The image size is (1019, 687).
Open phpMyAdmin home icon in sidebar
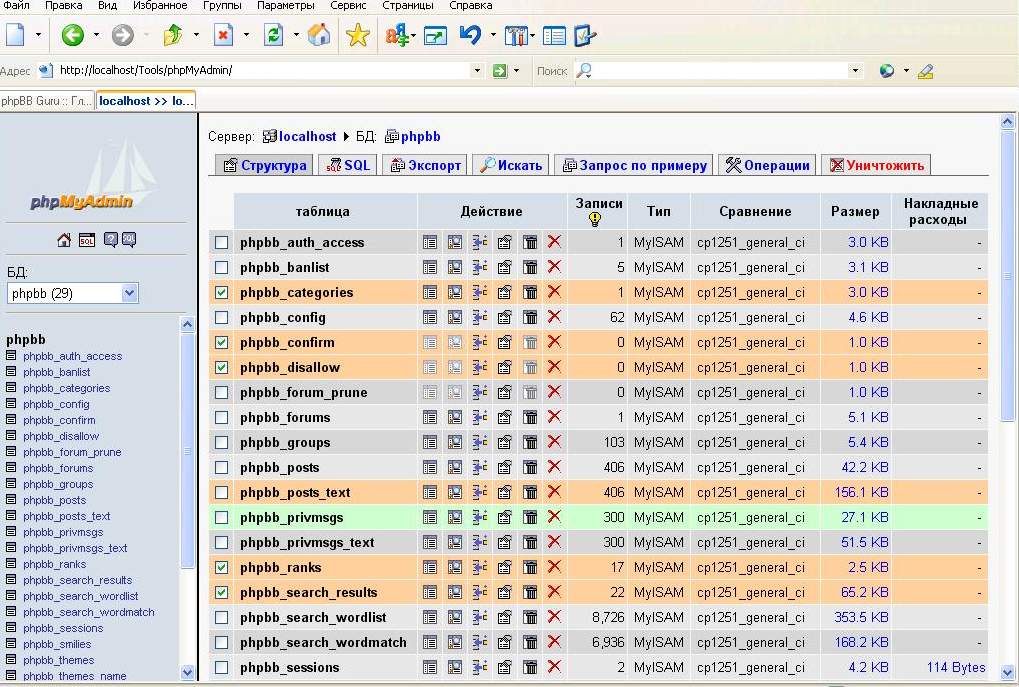click(x=64, y=240)
